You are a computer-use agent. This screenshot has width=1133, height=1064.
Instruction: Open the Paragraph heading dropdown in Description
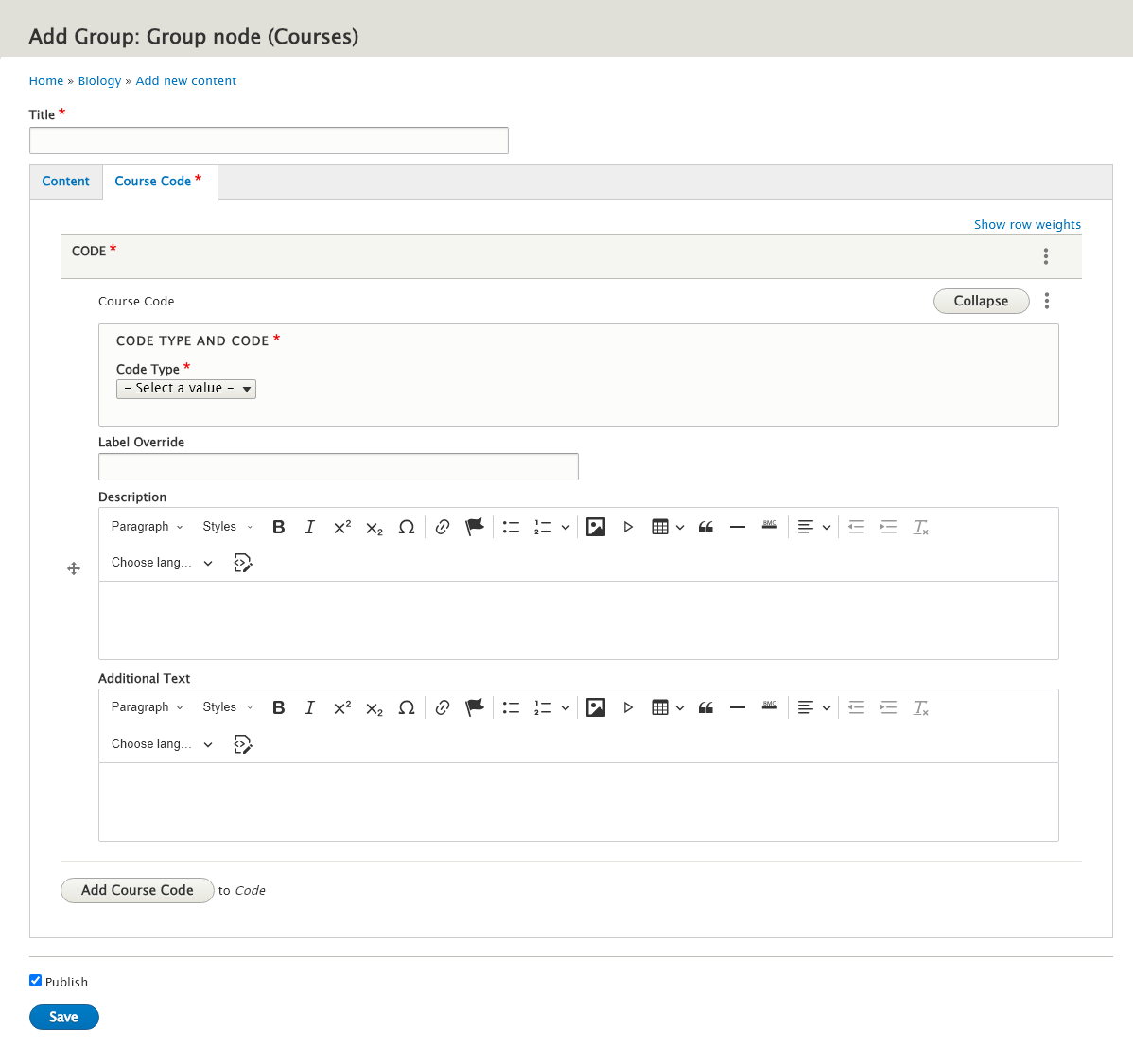click(x=147, y=527)
